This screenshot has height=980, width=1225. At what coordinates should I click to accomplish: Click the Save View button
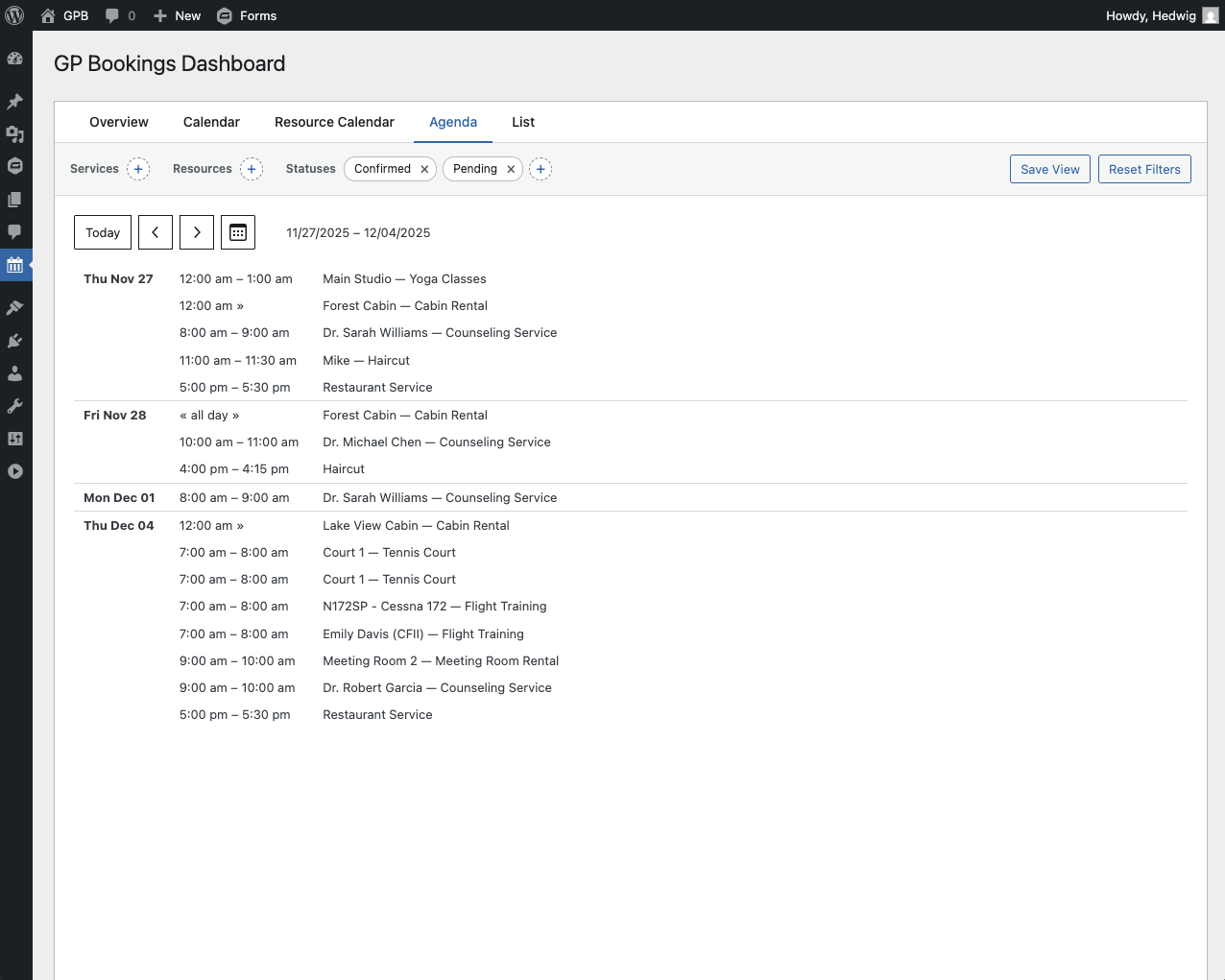(x=1049, y=169)
